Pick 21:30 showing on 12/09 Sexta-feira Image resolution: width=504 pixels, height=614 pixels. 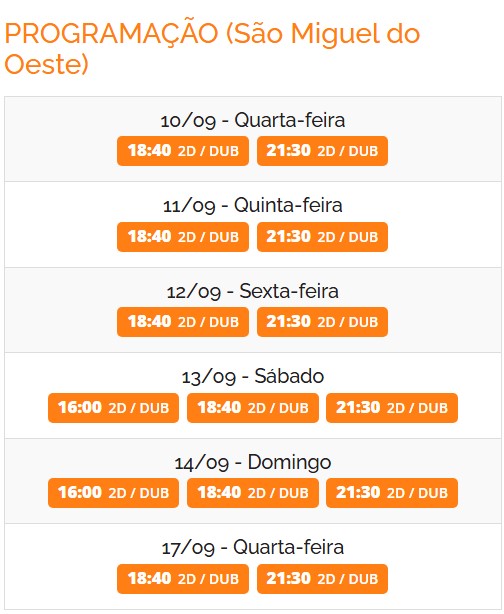click(322, 322)
